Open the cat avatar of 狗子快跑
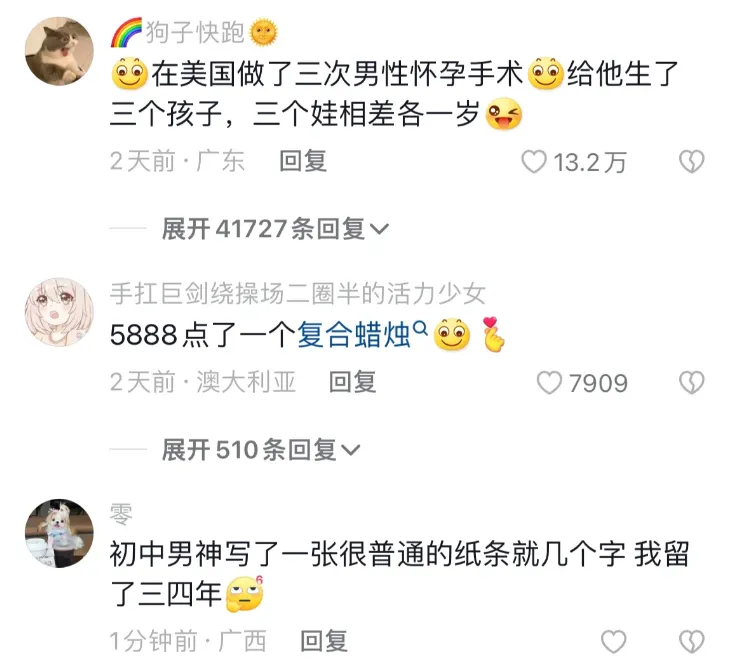 [x=59, y=51]
